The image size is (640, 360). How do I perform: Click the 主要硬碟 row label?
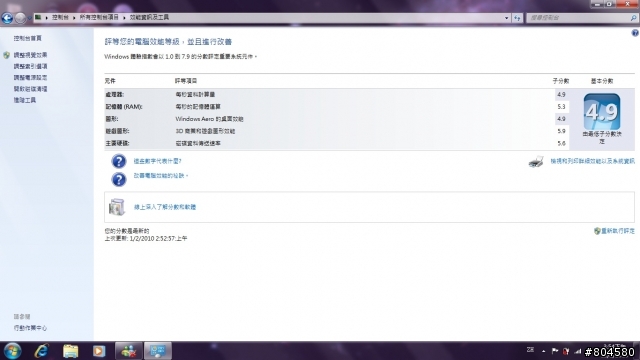(118, 143)
